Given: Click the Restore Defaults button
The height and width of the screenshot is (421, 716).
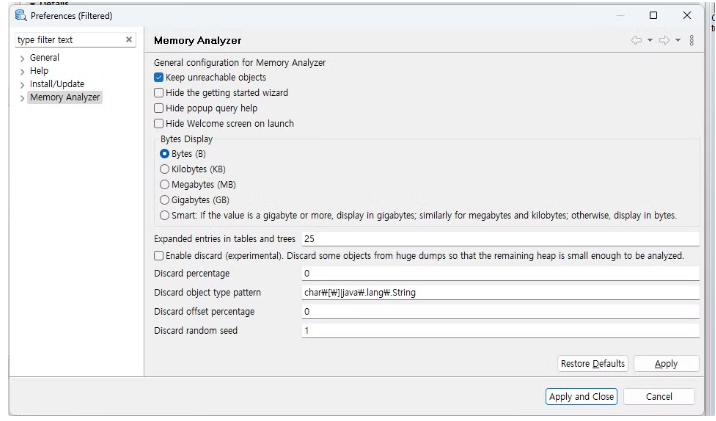Looking at the screenshot, I should coord(593,363).
